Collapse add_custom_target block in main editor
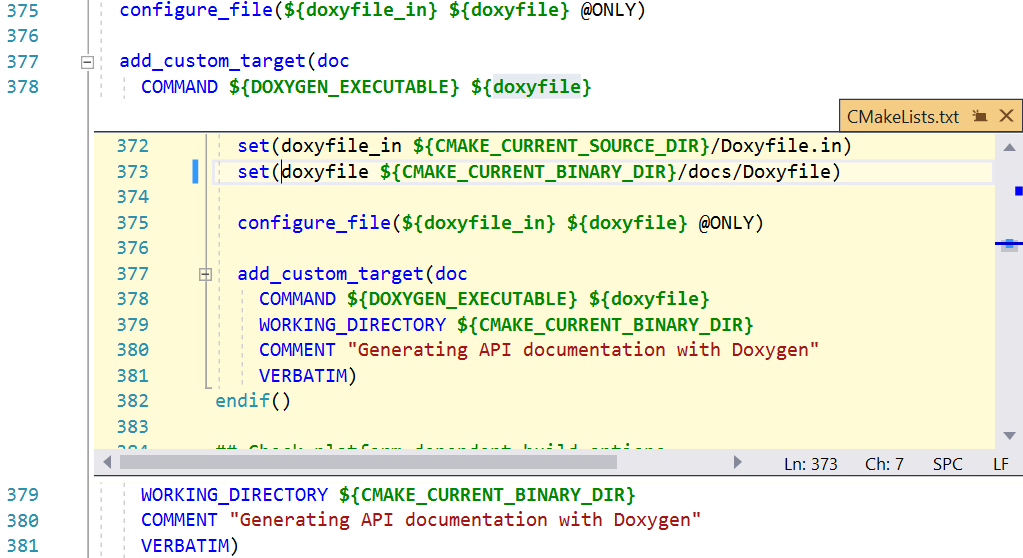This screenshot has height=558, width=1023. click(87, 63)
